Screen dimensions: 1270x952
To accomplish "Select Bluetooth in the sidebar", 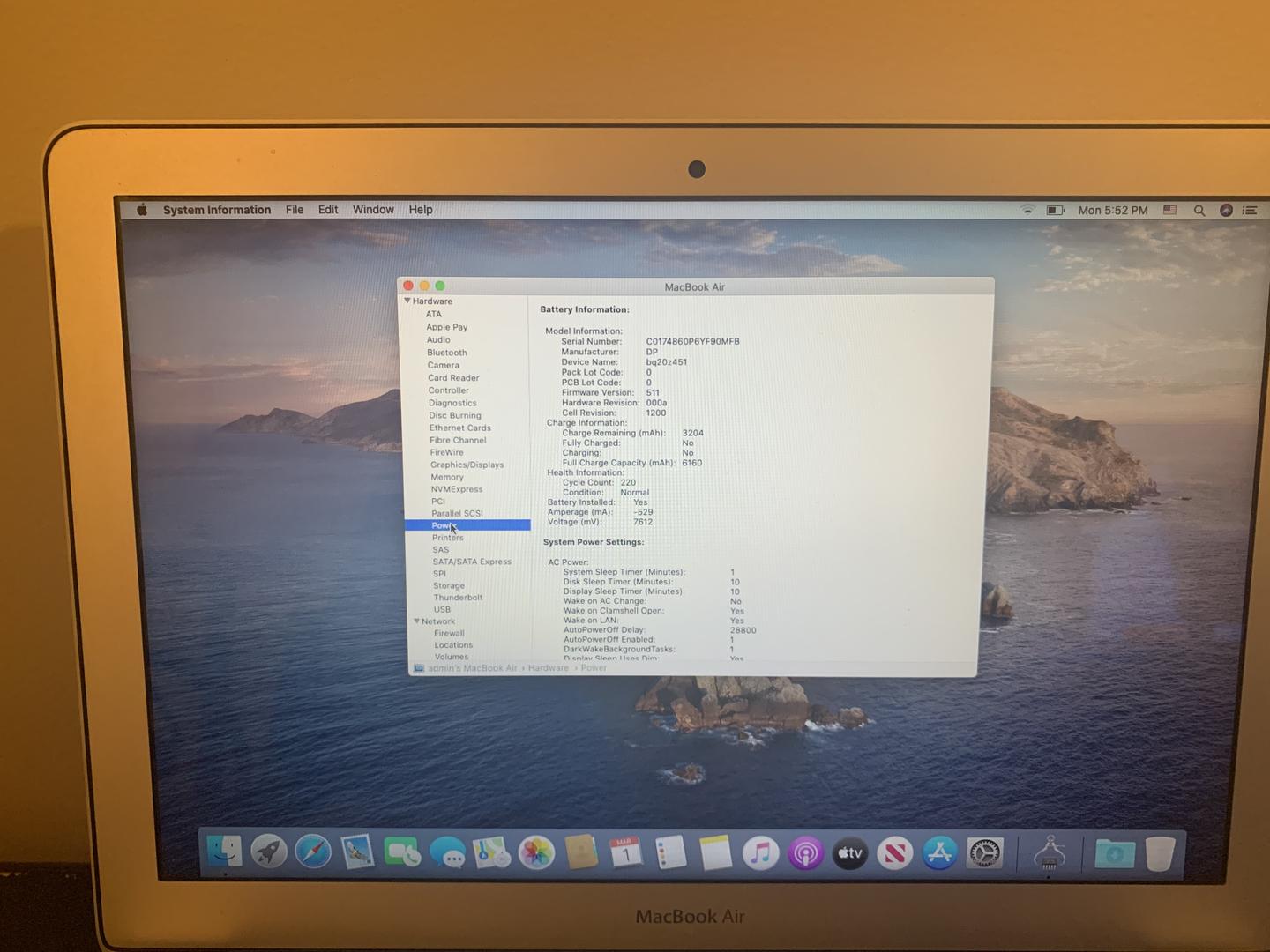I will point(447,353).
